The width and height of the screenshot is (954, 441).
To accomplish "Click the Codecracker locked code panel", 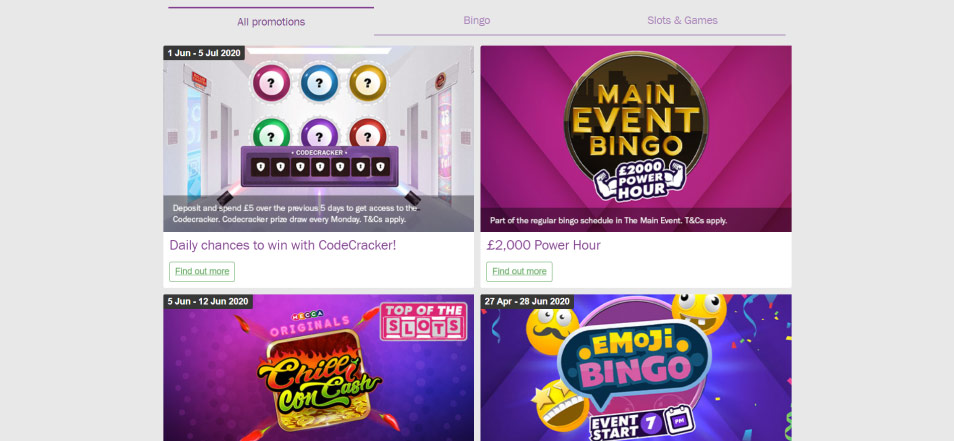I will click(319, 166).
